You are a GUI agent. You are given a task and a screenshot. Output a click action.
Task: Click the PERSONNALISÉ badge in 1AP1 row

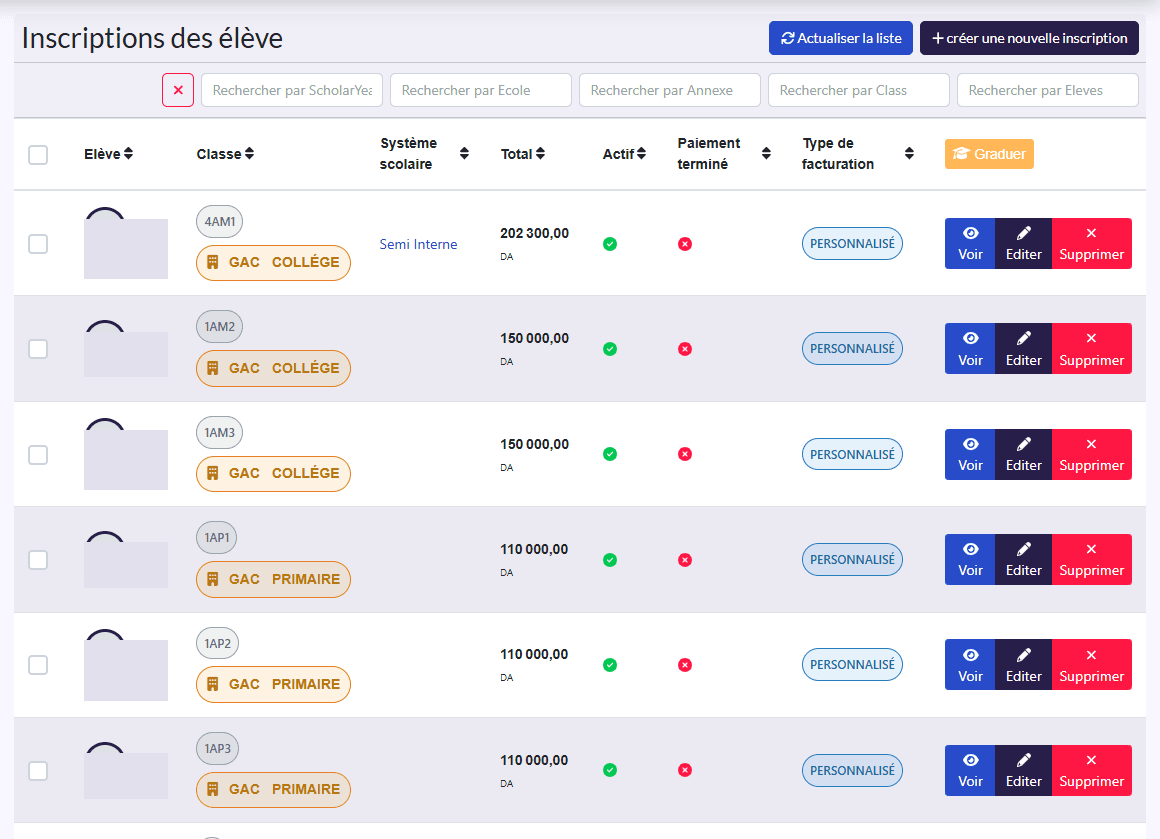click(852, 560)
